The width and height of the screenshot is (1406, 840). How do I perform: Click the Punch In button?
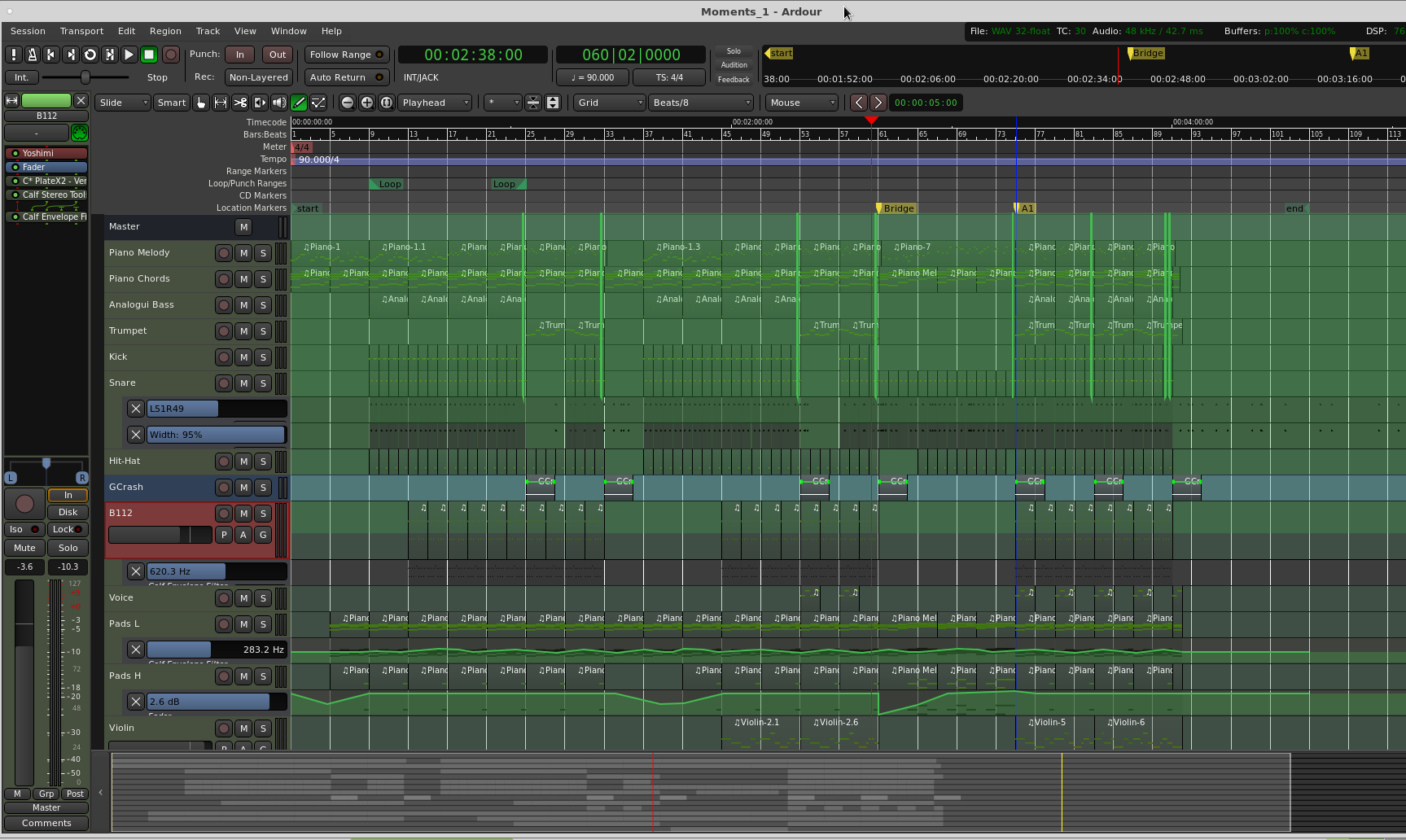(x=239, y=55)
